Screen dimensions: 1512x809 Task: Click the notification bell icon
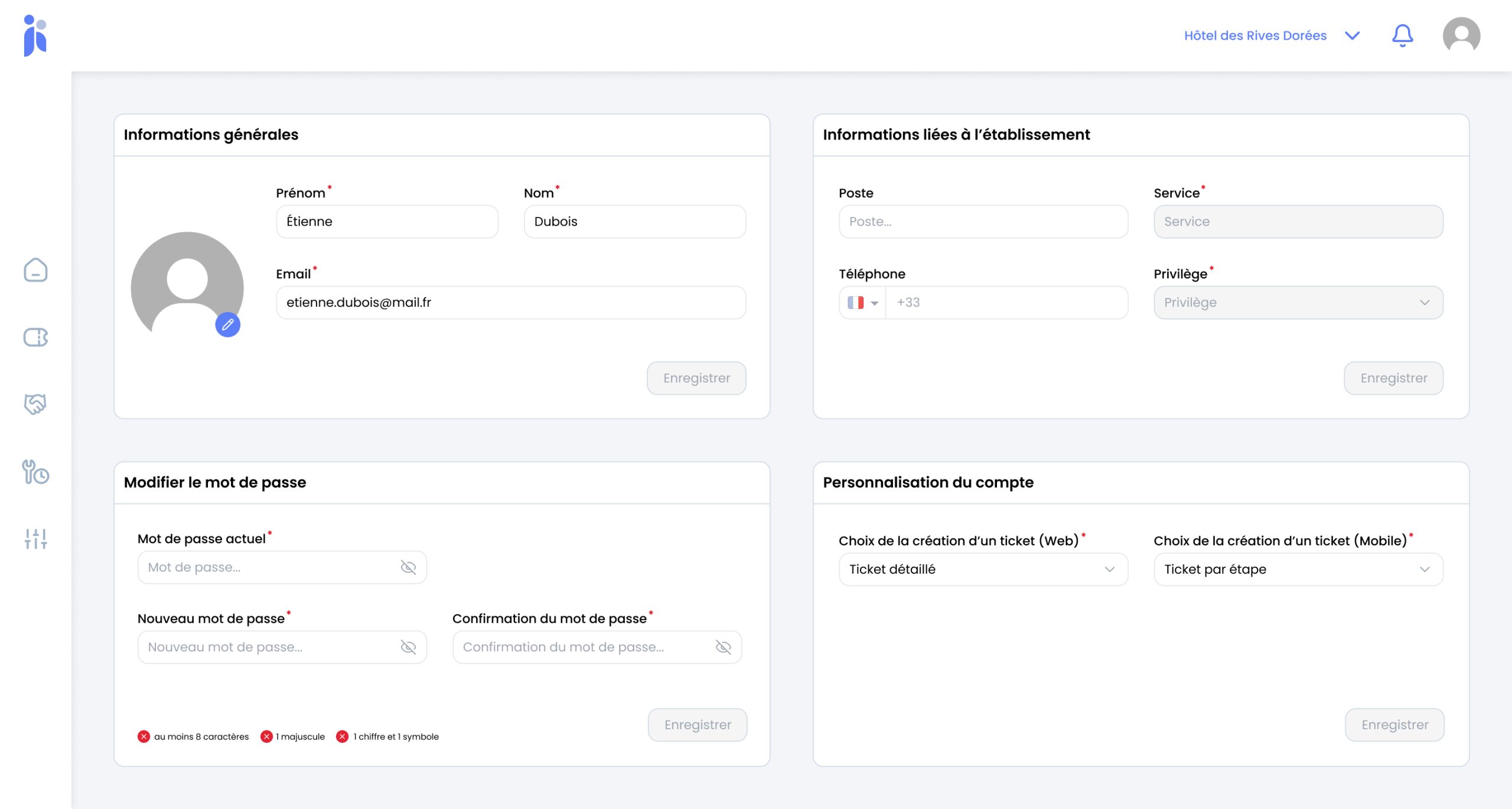pos(1402,35)
